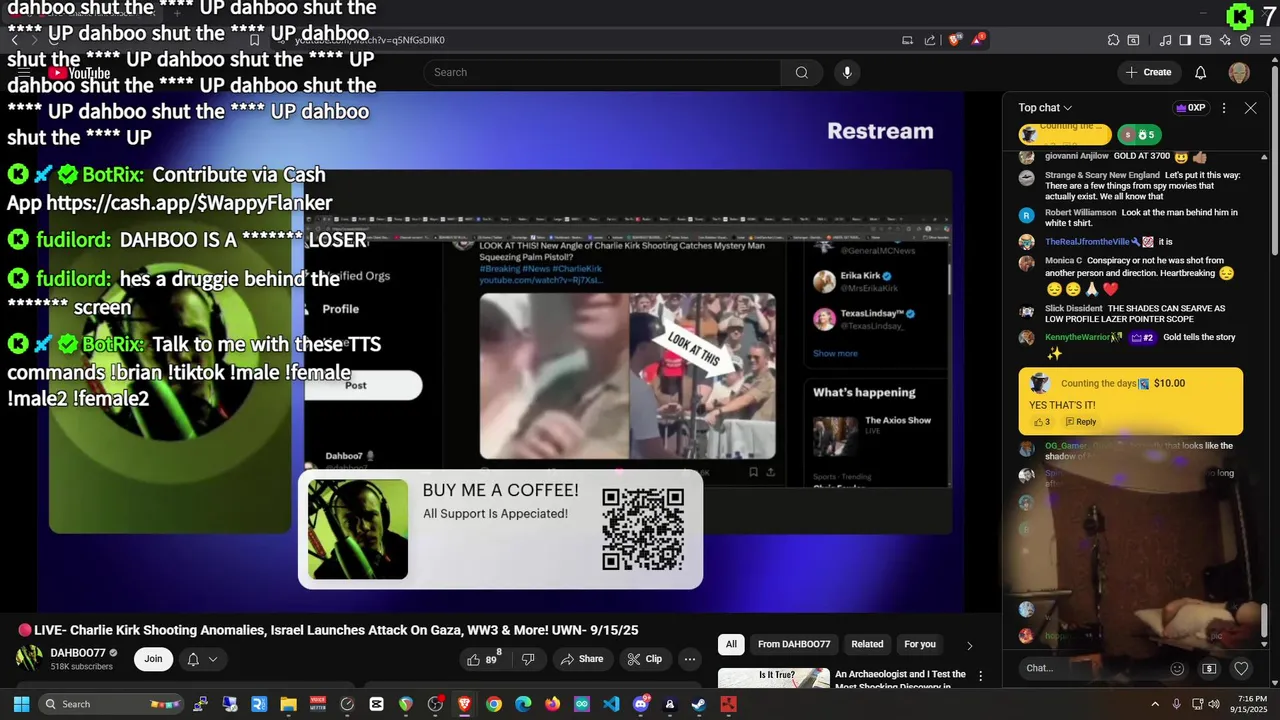Click the share page icon in address bar
The image size is (1280, 720).
(x=930, y=40)
